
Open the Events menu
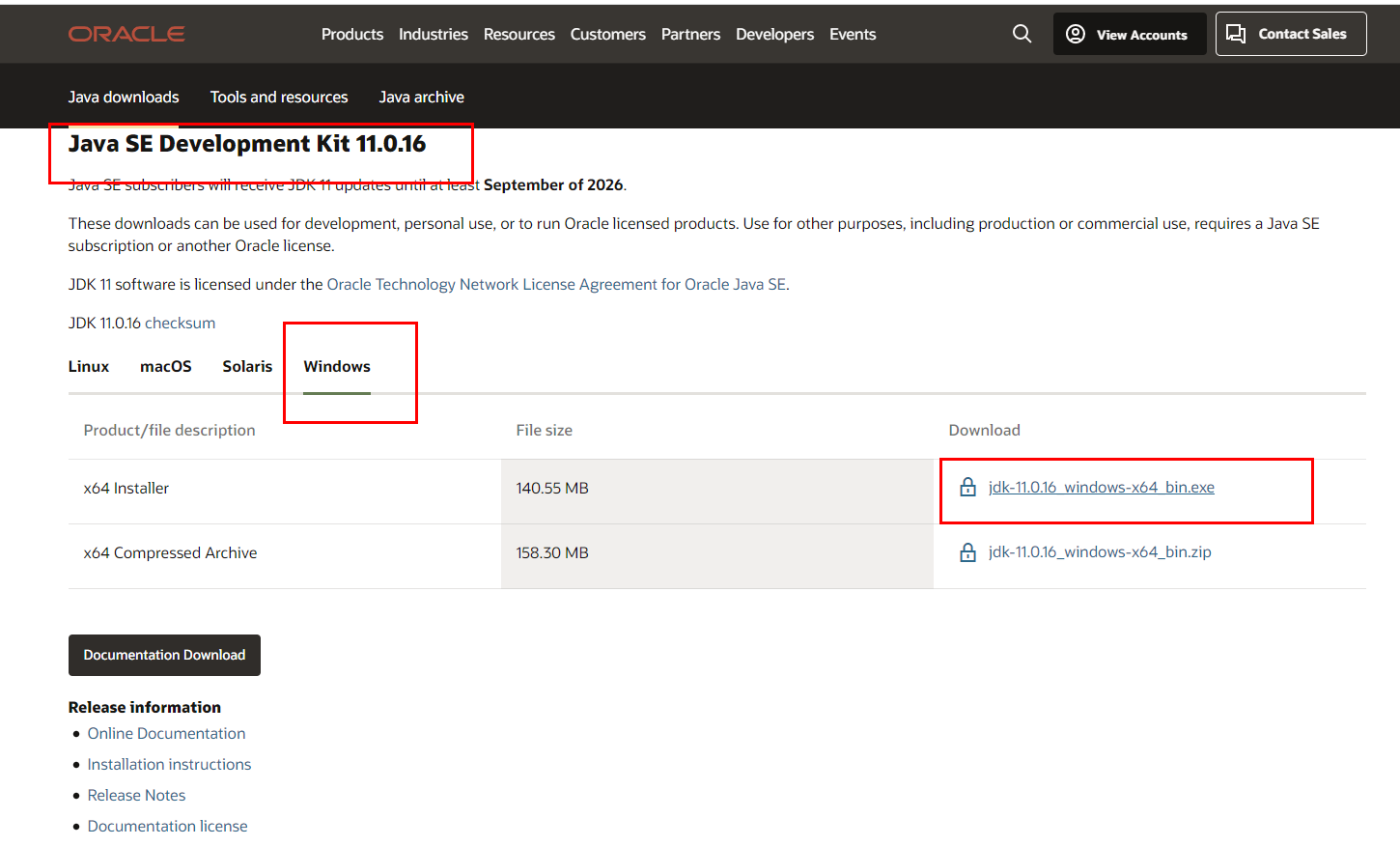(x=853, y=34)
